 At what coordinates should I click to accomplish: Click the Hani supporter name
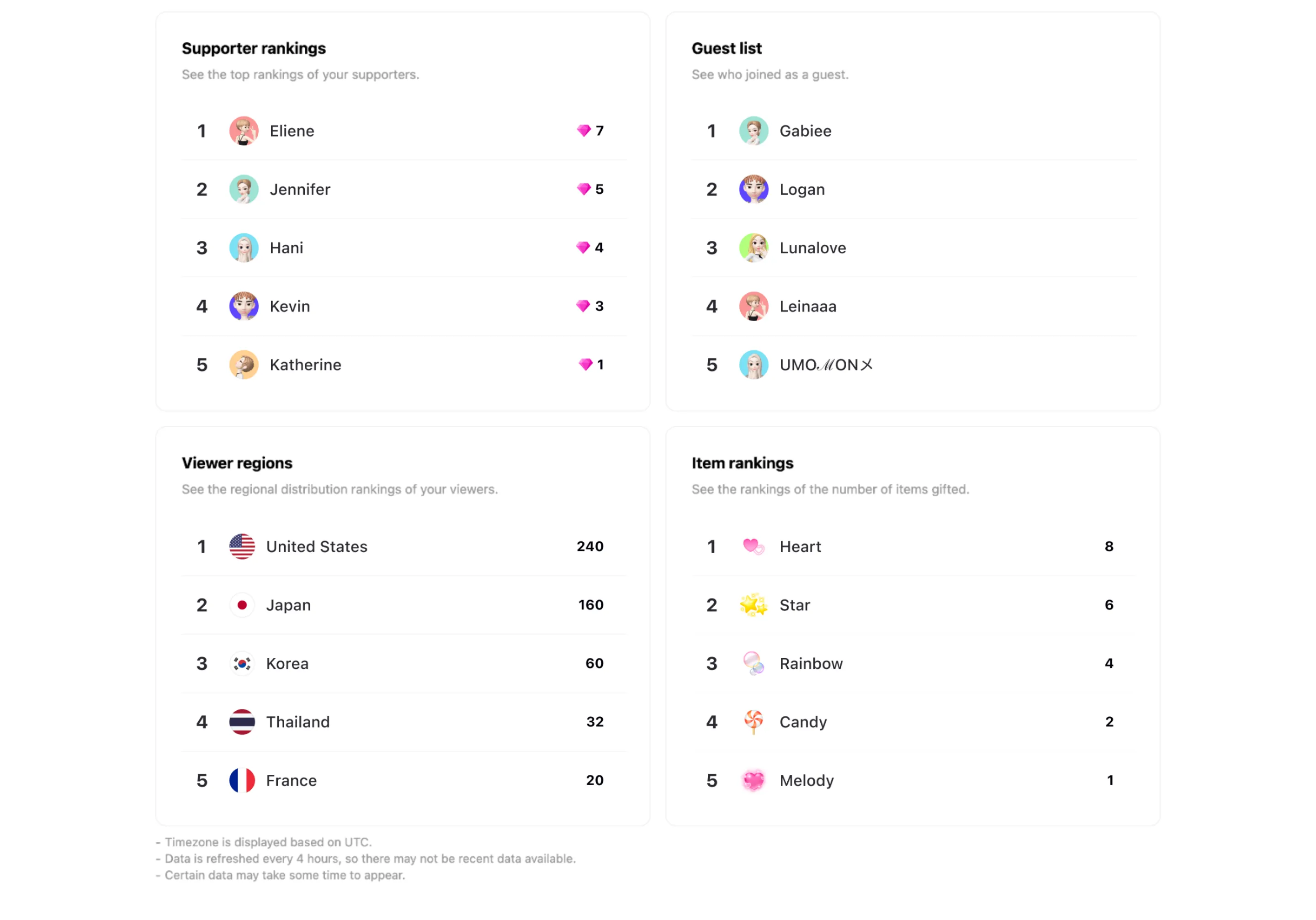(286, 248)
